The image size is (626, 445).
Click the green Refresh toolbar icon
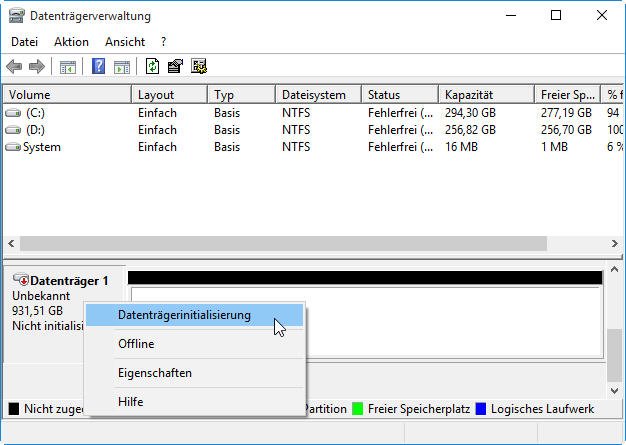(x=152, y=66)
